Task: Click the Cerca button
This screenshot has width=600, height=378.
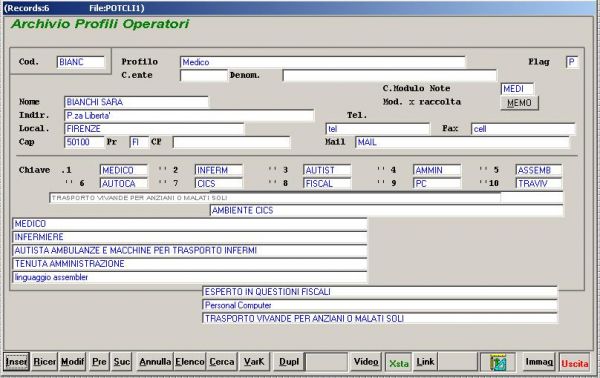Action: pyautogui.click(x=222, y=362)
